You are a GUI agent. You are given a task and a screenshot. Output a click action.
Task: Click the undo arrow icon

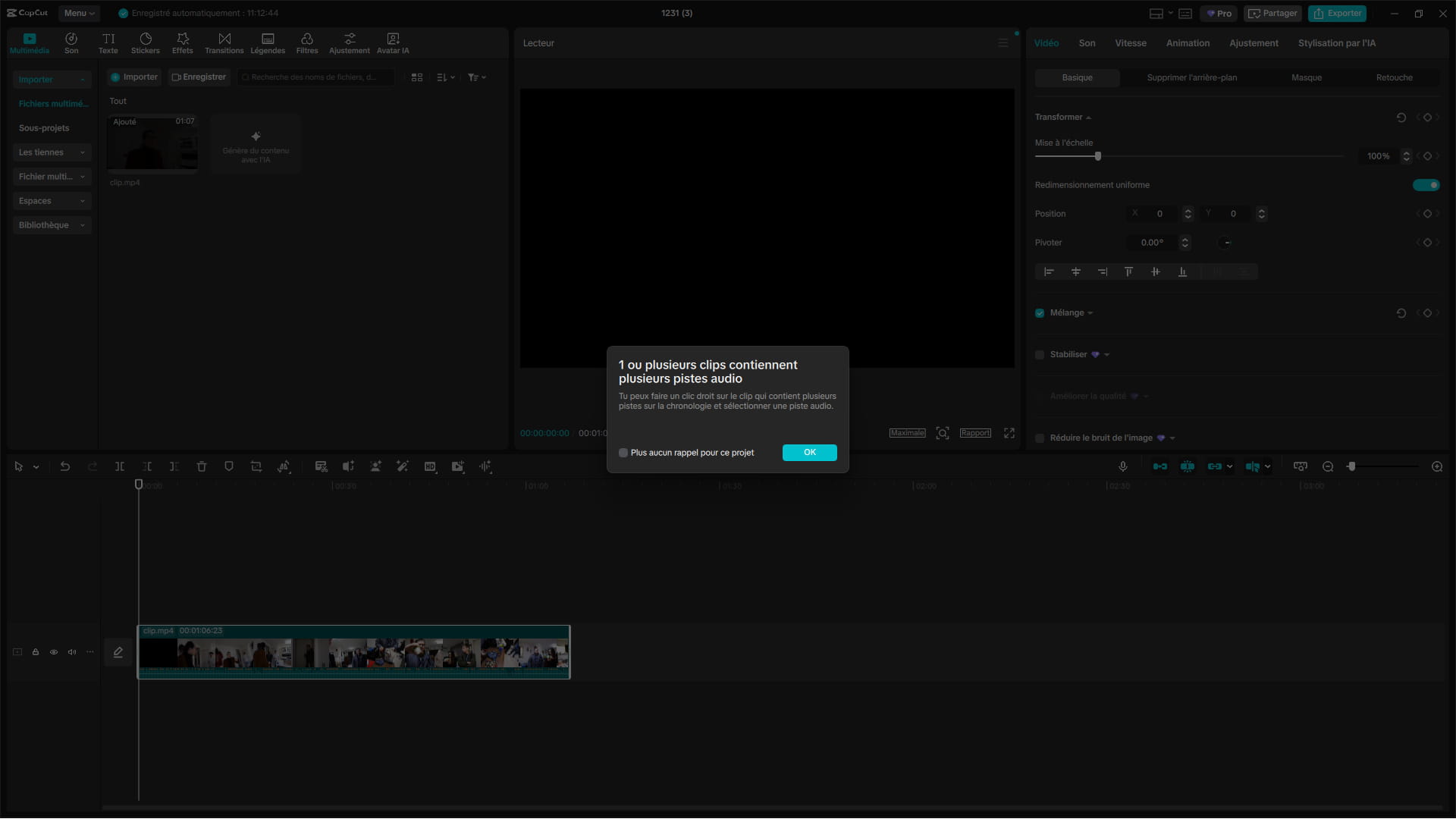pos(65,466)
